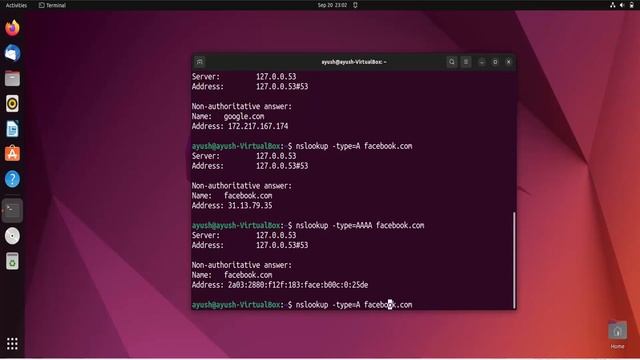Open the optical disc icon in dock
Image resolution: width=640 pixels, height=360 pixels.
[x=12, y=236]
